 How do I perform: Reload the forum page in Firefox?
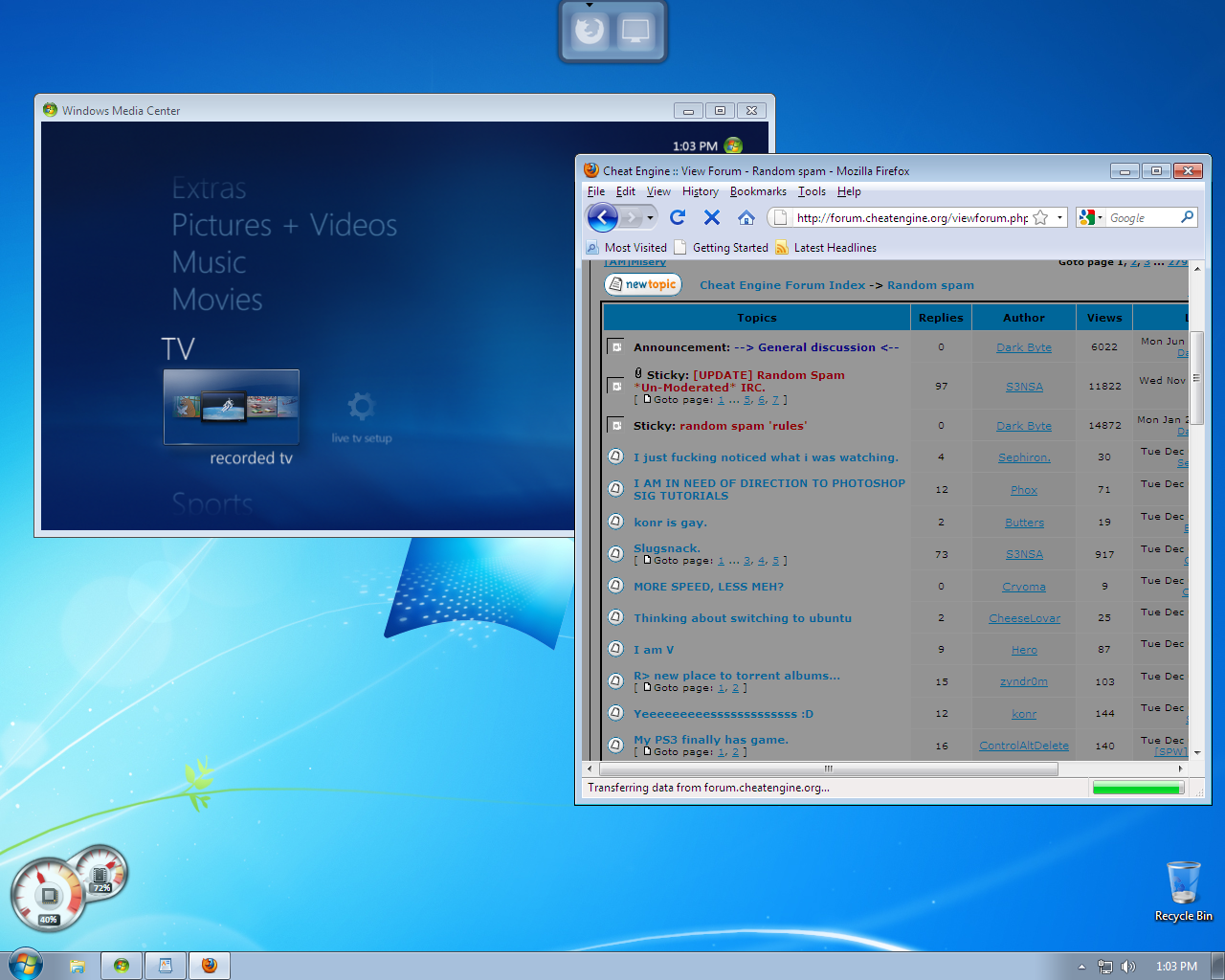click(x=678, y=217)
